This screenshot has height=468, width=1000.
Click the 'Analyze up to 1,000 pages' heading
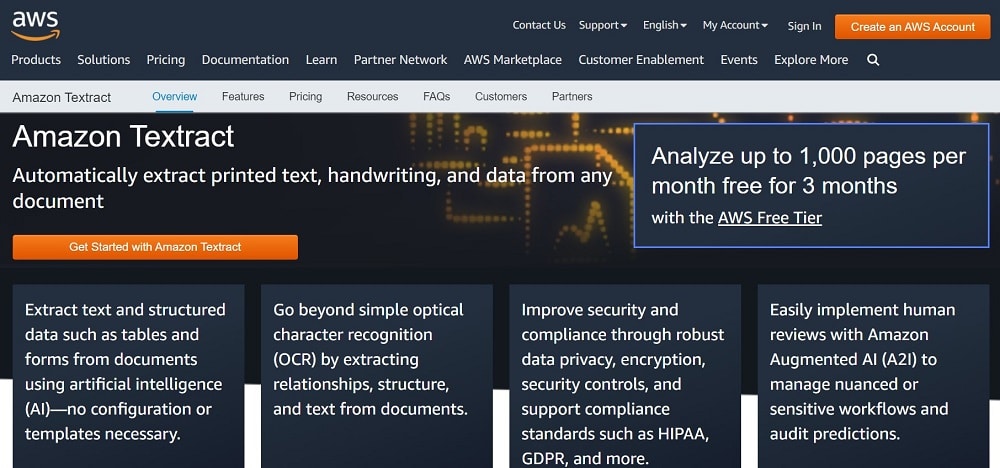point(809,171)
